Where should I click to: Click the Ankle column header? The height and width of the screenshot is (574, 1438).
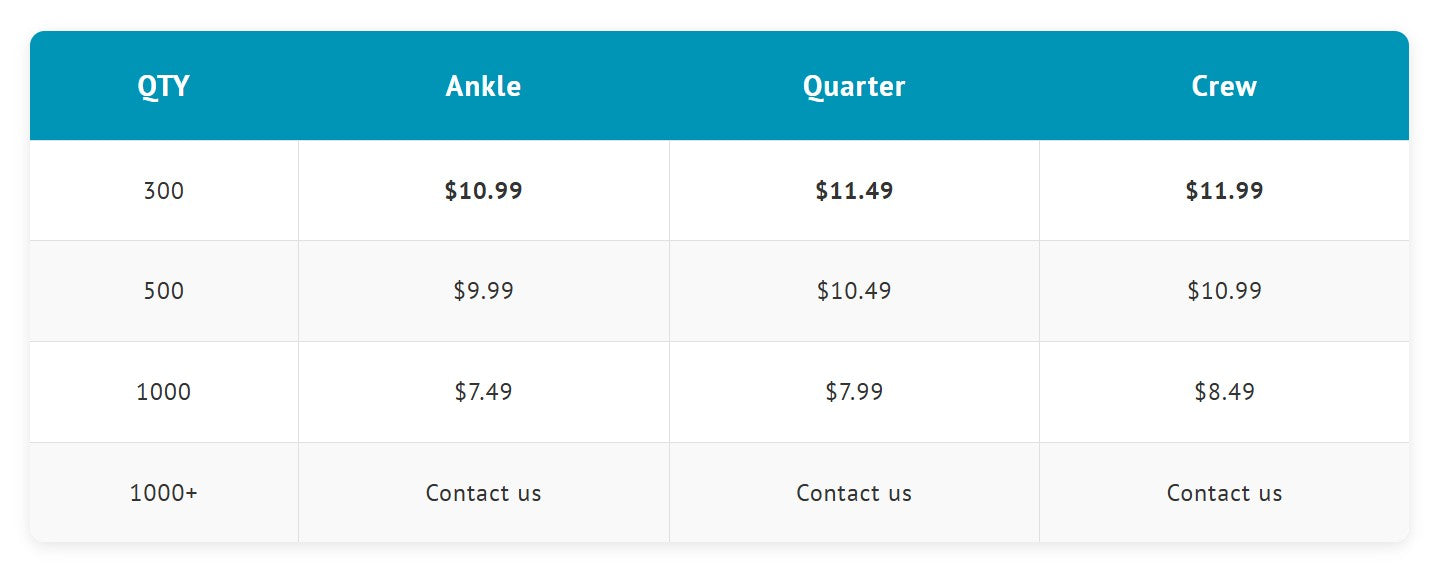click(x=483, y=86)
